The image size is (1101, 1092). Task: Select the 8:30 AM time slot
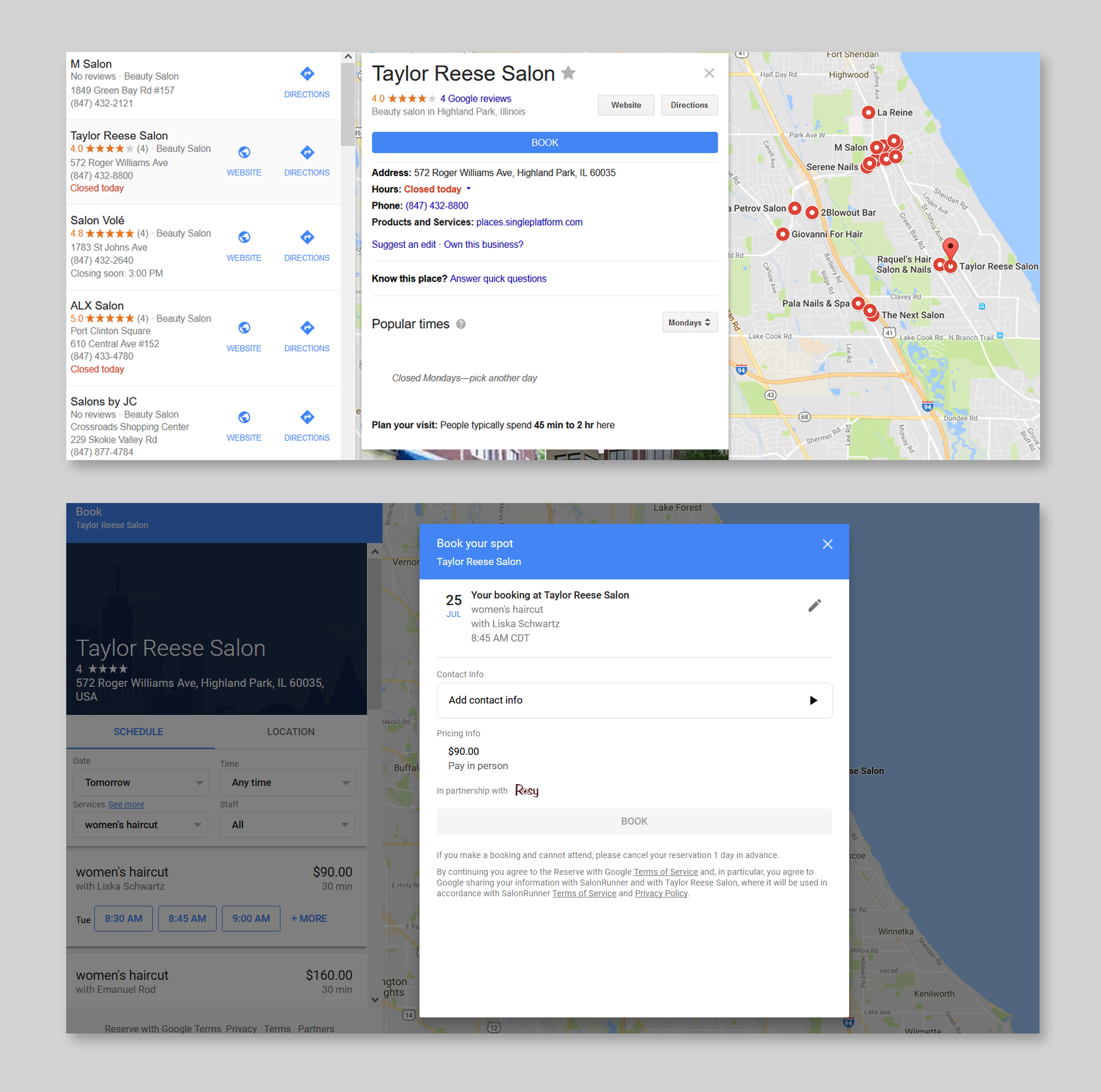(124, 918)
